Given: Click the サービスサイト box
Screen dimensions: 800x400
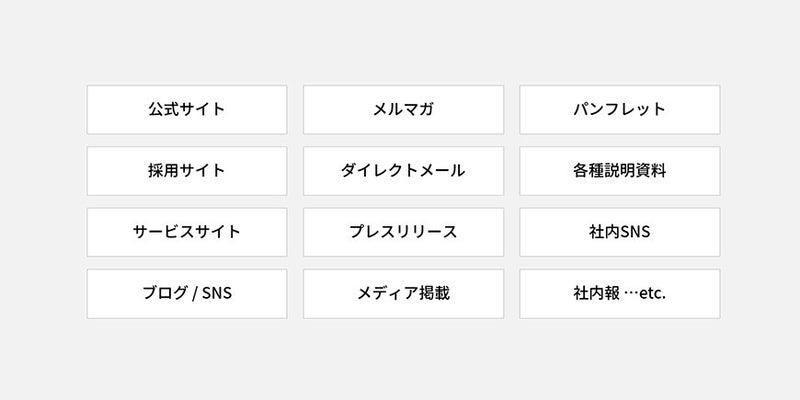Looking at the screenshot, I should 187,232.
